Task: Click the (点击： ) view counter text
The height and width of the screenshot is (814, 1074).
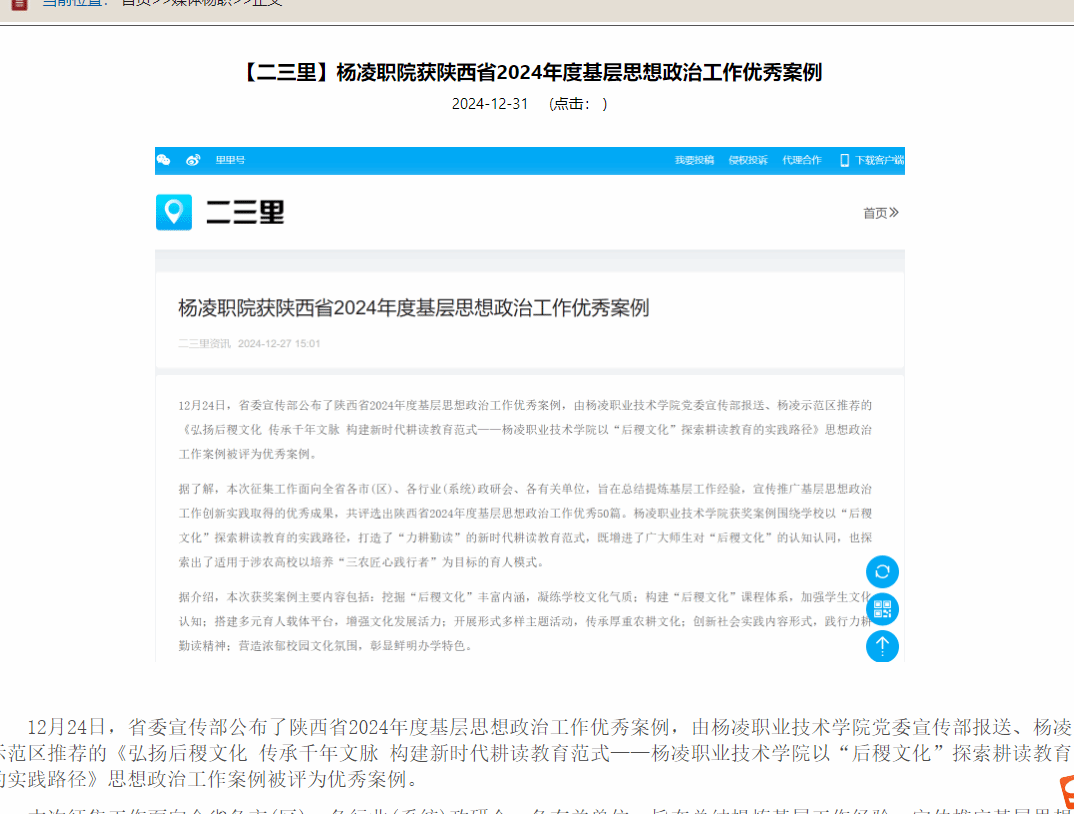Action: click(x=578, y=104)
